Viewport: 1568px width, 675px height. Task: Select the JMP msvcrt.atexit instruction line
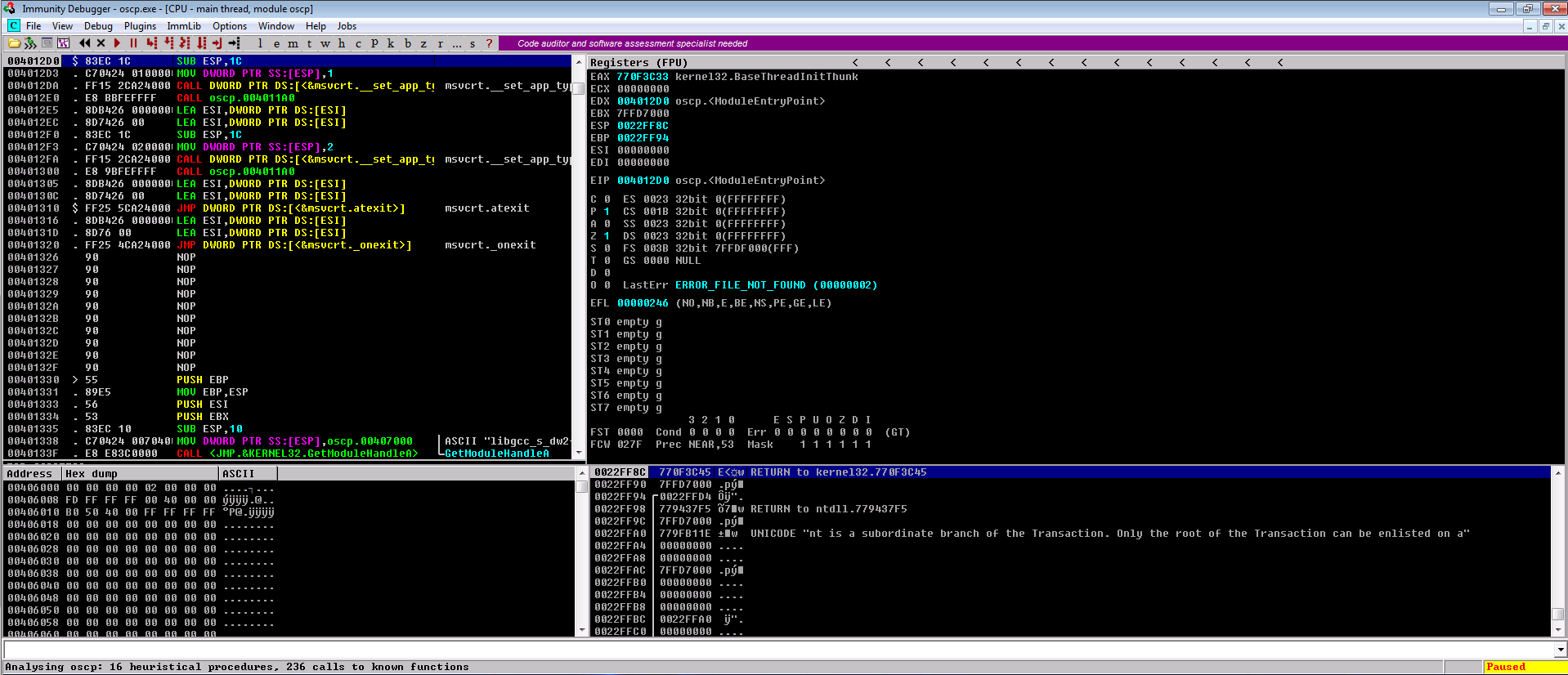tap(288, 208)
